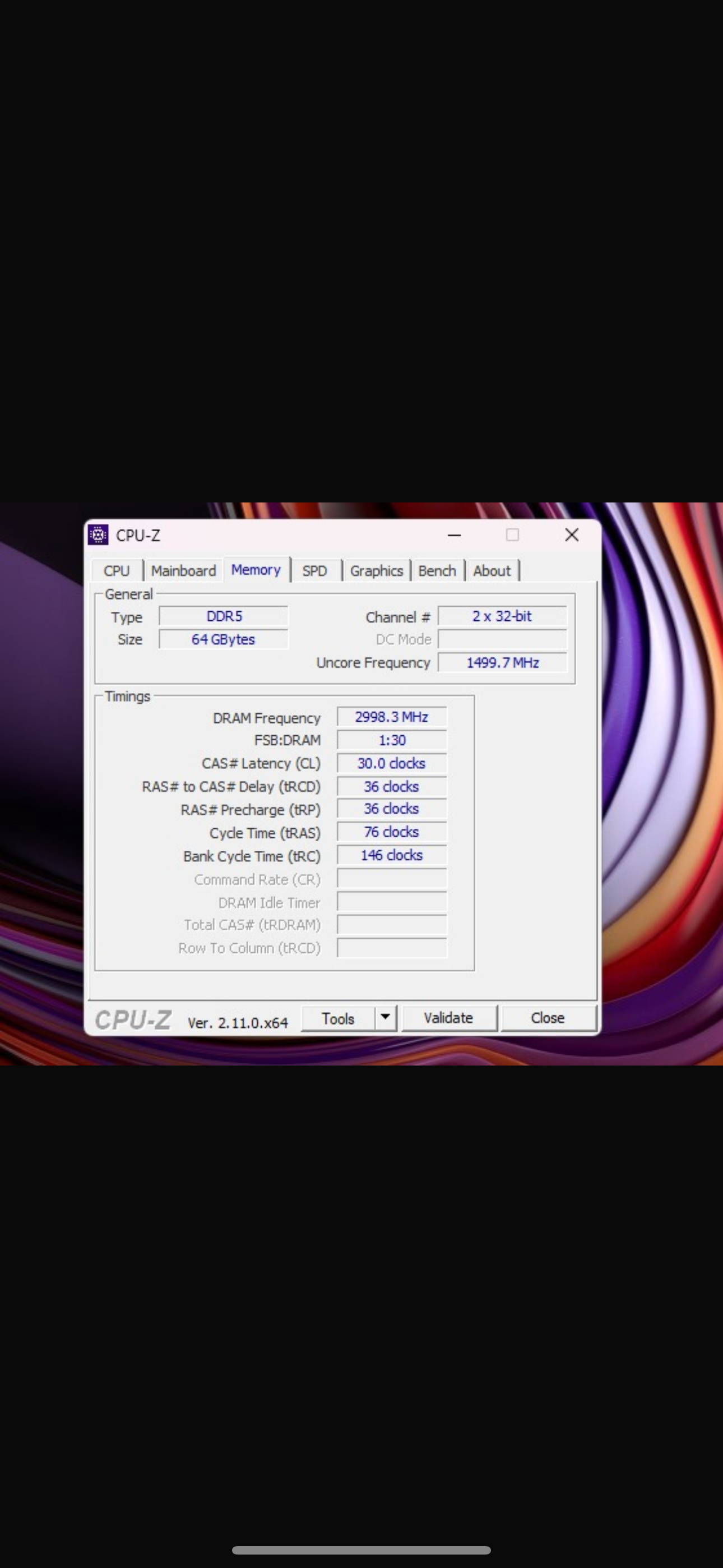Switch to the Mainboard tab
Image resolution: width=723 pixels, height=1568 pixels.
tap(183, 571)
